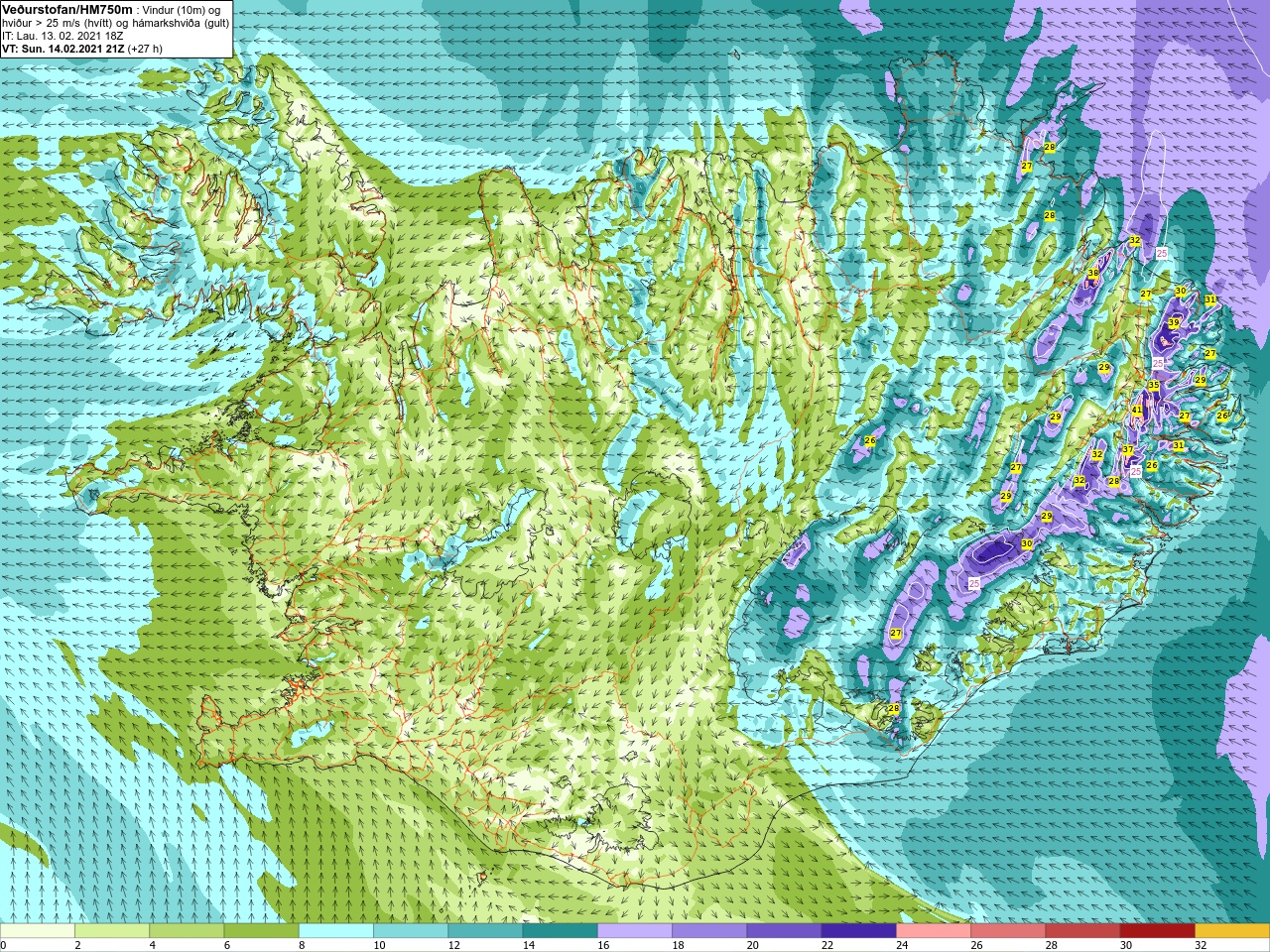
Task: Select the 20–22 m/s violet legend swatch
Action: coord(784,931)
